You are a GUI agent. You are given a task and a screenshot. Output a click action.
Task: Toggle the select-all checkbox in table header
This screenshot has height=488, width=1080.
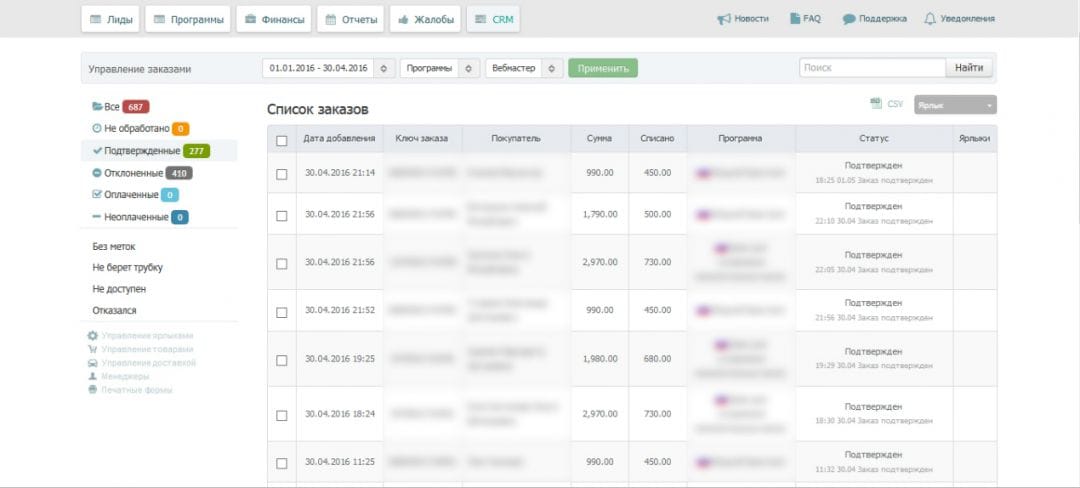click(x=282, y=140)
